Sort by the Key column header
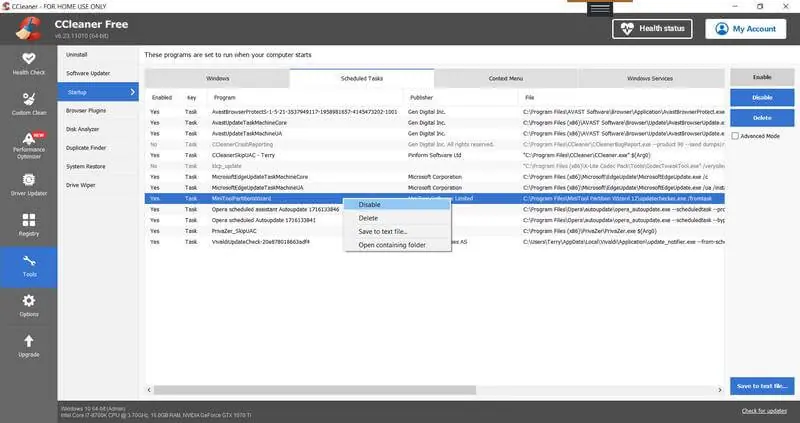800x423 pixels. pos(192,97)
